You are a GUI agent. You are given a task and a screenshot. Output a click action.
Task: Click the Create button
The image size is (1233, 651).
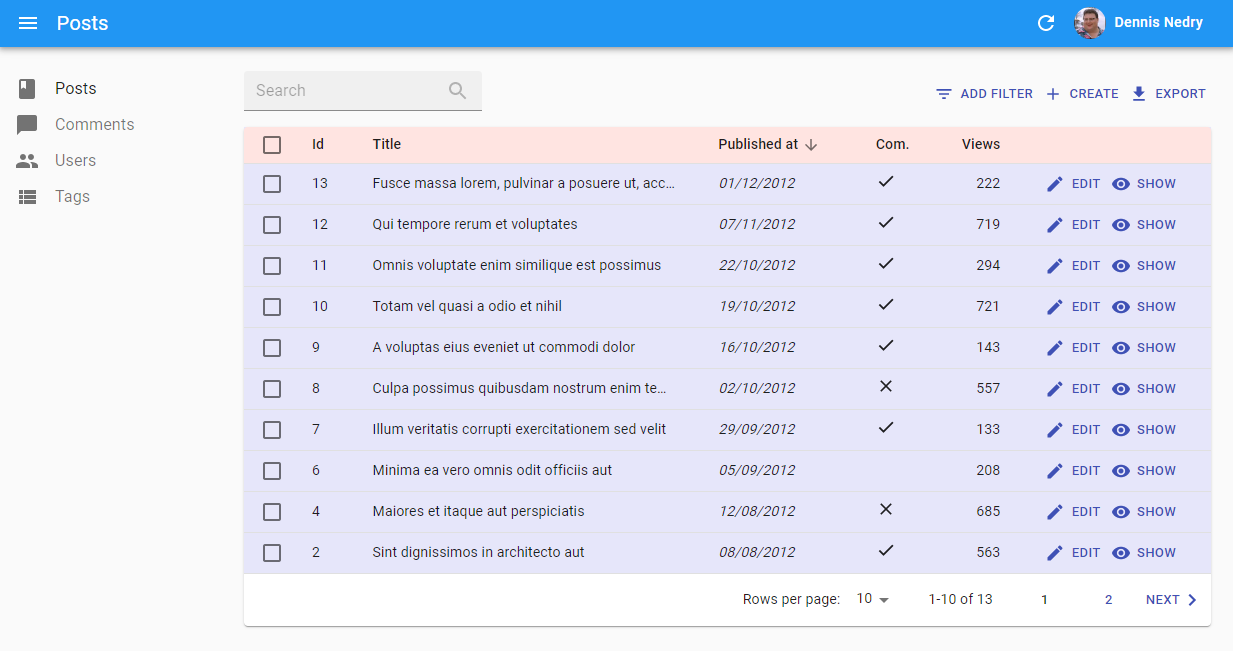click(x=1082, y=94)
